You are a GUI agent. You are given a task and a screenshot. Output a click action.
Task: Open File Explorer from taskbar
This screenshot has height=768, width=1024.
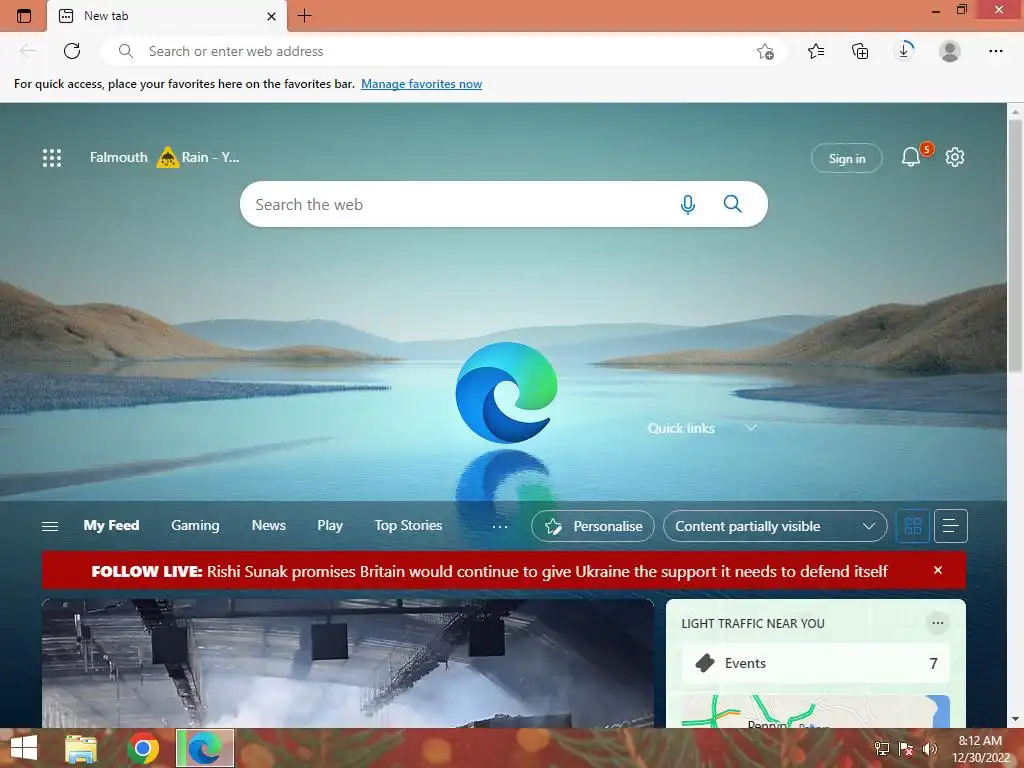[x=81, y=748]
